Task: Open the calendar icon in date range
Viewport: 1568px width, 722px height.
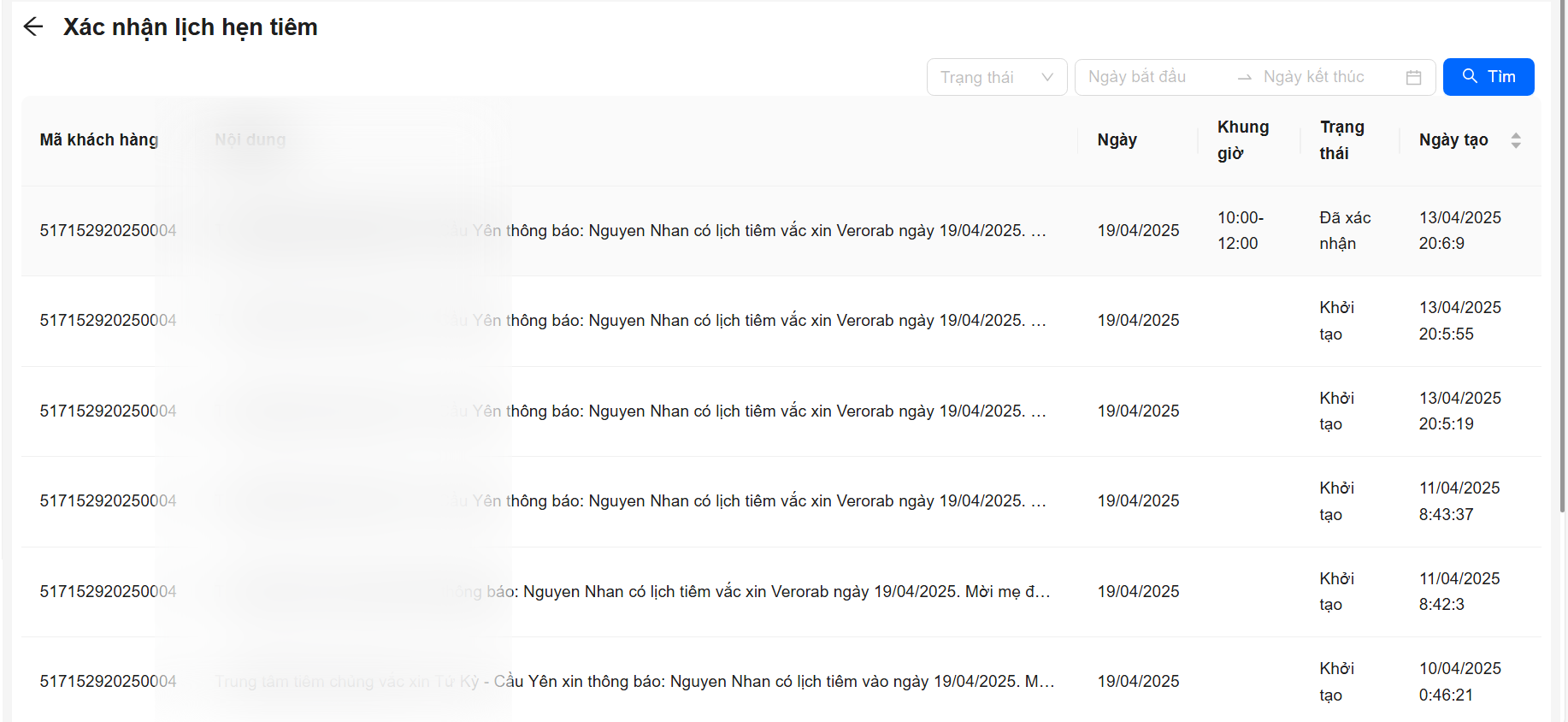Action: pyautogui.click(x=1413, y=78)
